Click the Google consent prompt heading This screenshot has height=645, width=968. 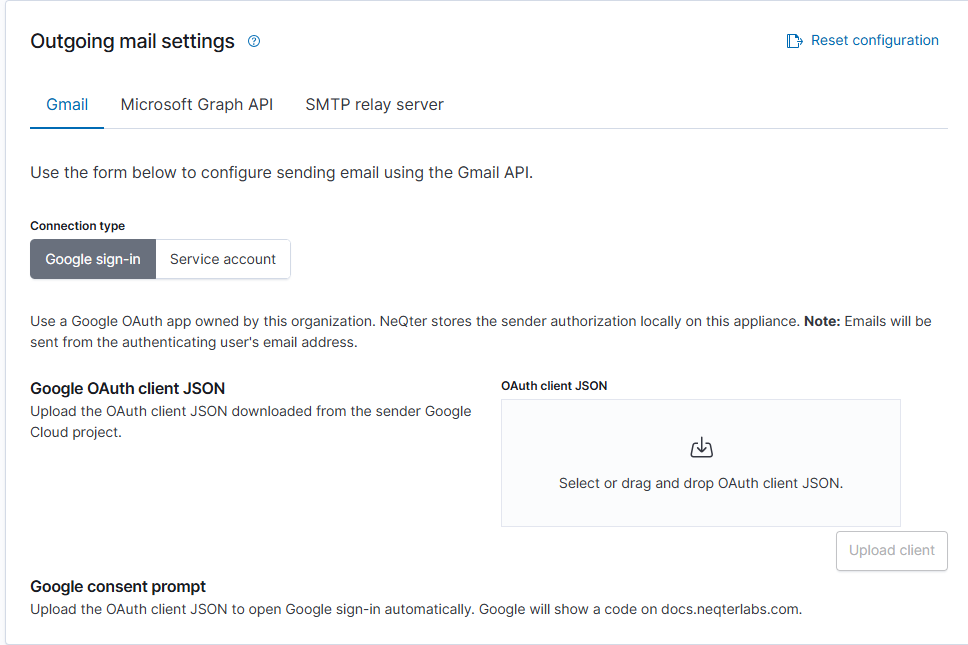(x=118, y=586)
